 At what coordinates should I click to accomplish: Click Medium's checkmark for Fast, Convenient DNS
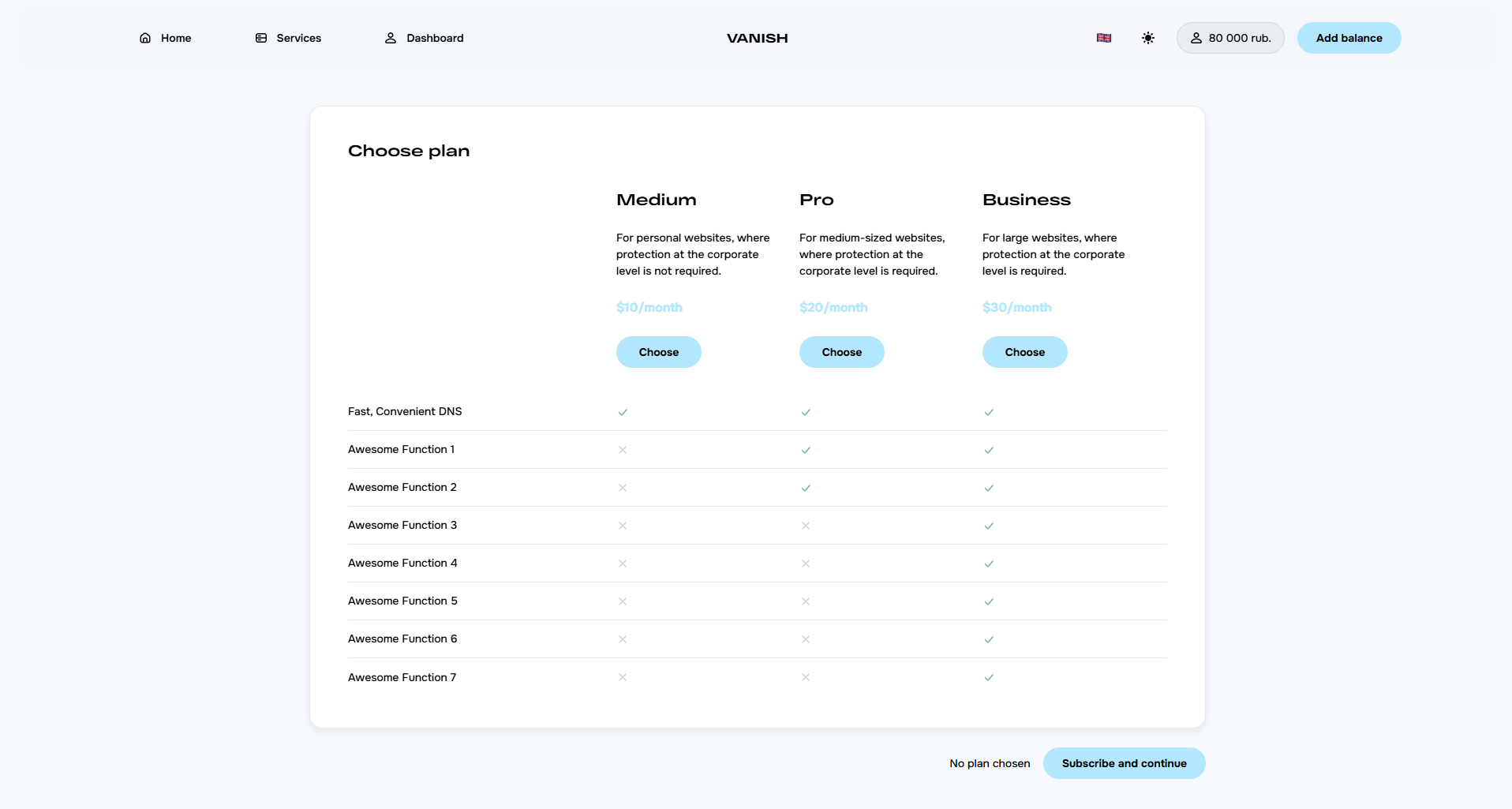[x=623, y=412]
